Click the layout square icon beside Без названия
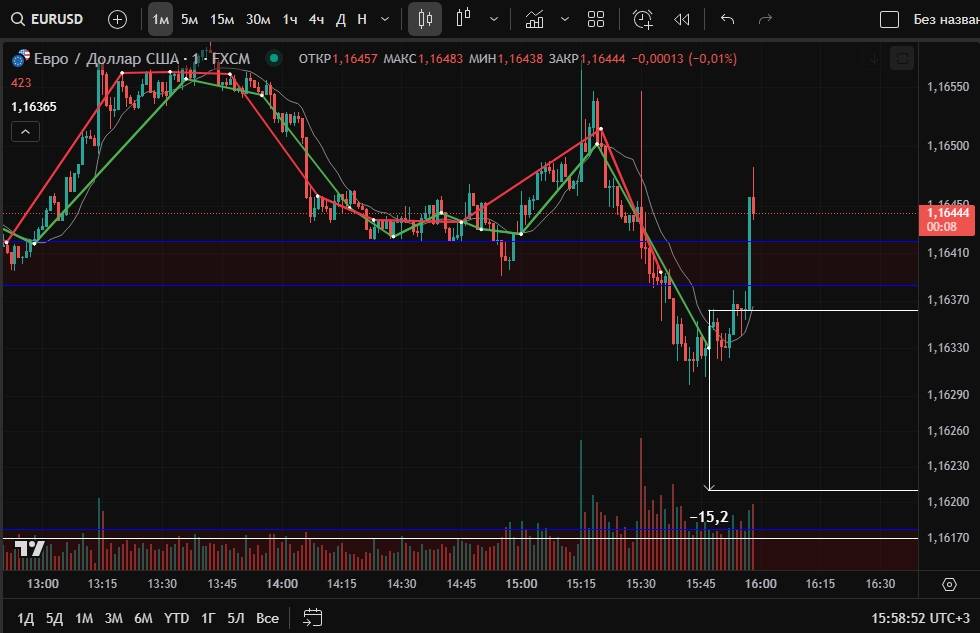This screenshot has height=633, width=980. click(x=889, y=19)
